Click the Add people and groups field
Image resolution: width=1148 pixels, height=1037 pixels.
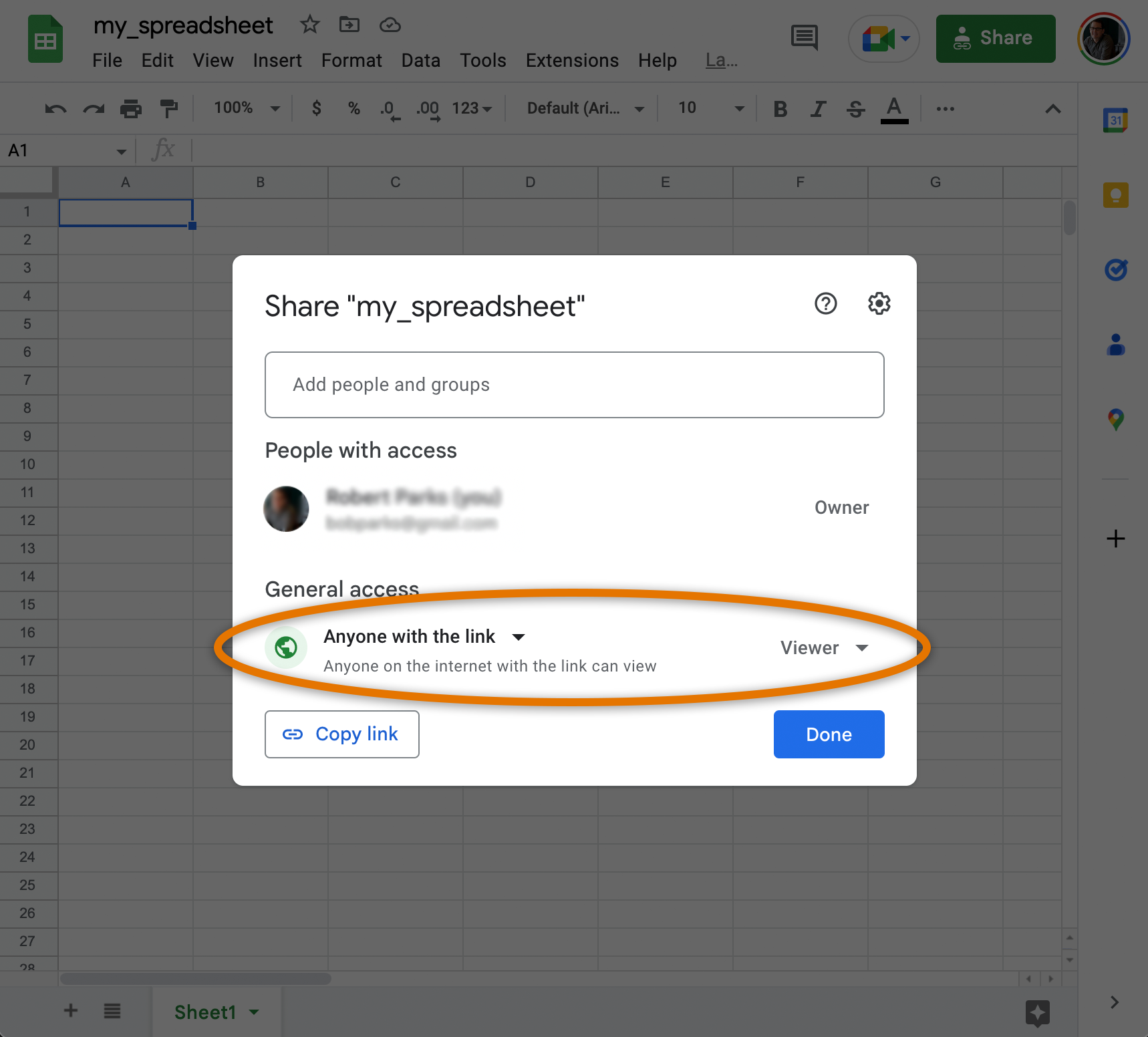(575, 385)
